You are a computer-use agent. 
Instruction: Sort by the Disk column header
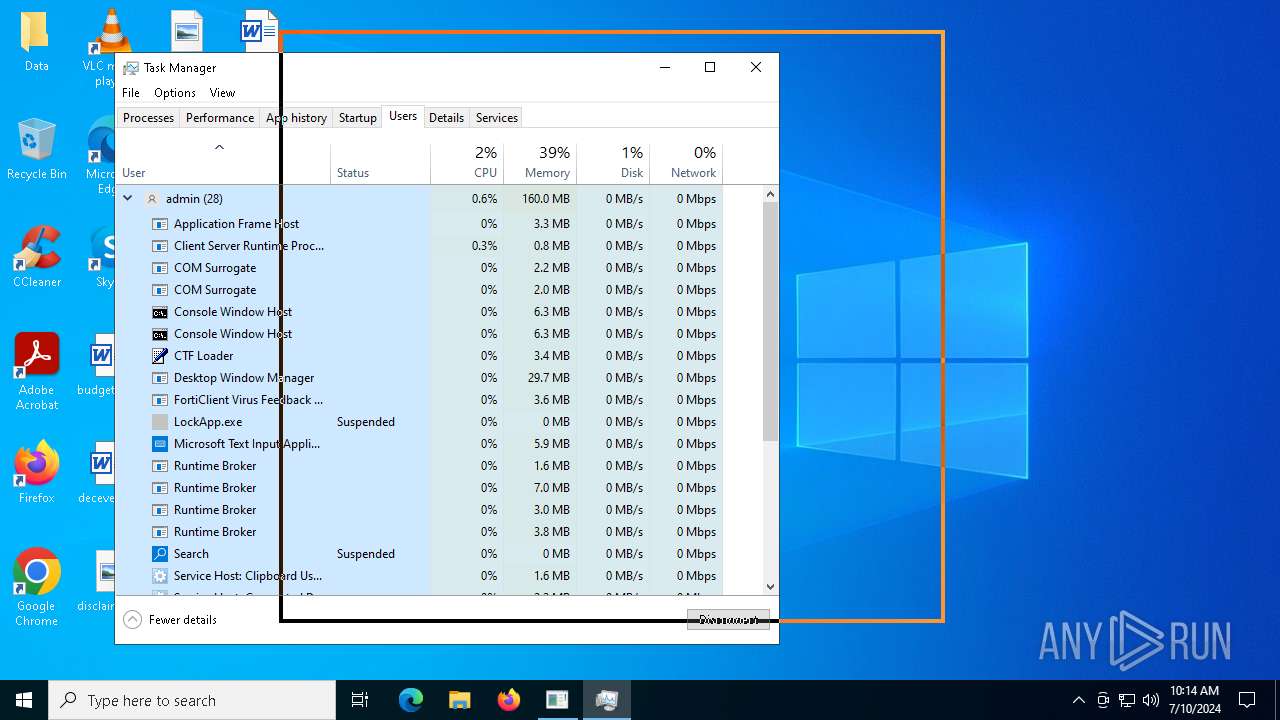click(x=613, y=163)
